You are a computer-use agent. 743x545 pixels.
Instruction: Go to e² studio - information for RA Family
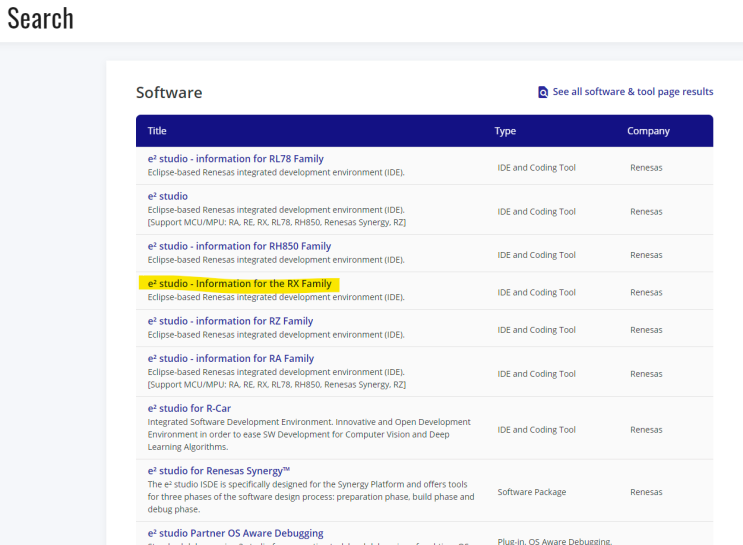pyautogui.click(x=230, y=358)
